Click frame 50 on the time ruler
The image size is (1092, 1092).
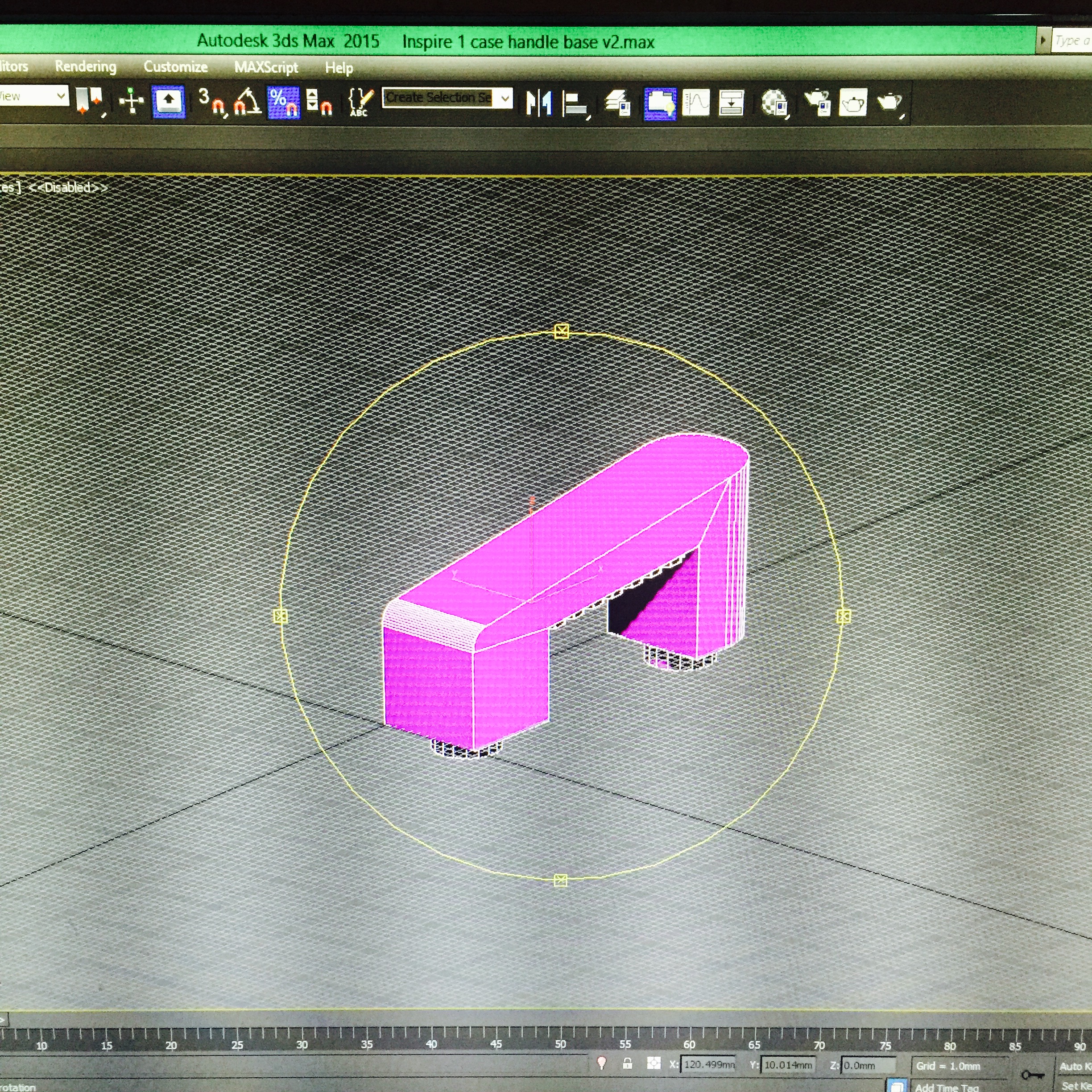[x=560, y=1044]
